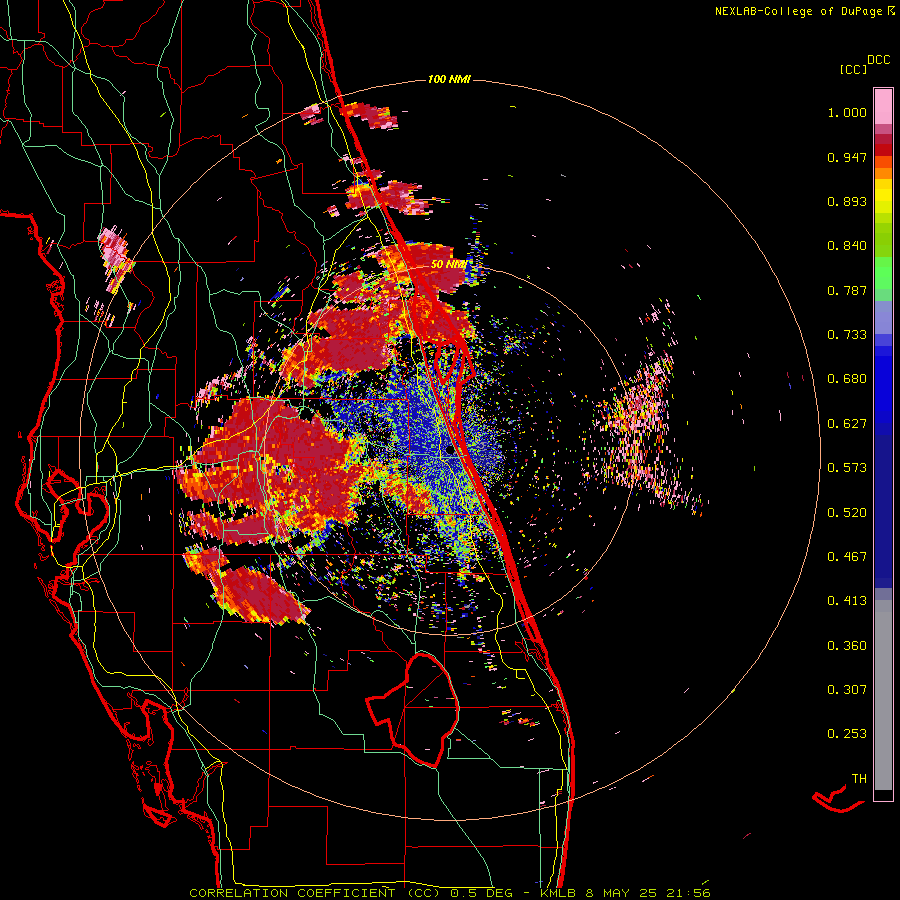Click the DCC product label
Image resolution: width=900 pixels, height=900 pixels.
click(x=878, y=60)
